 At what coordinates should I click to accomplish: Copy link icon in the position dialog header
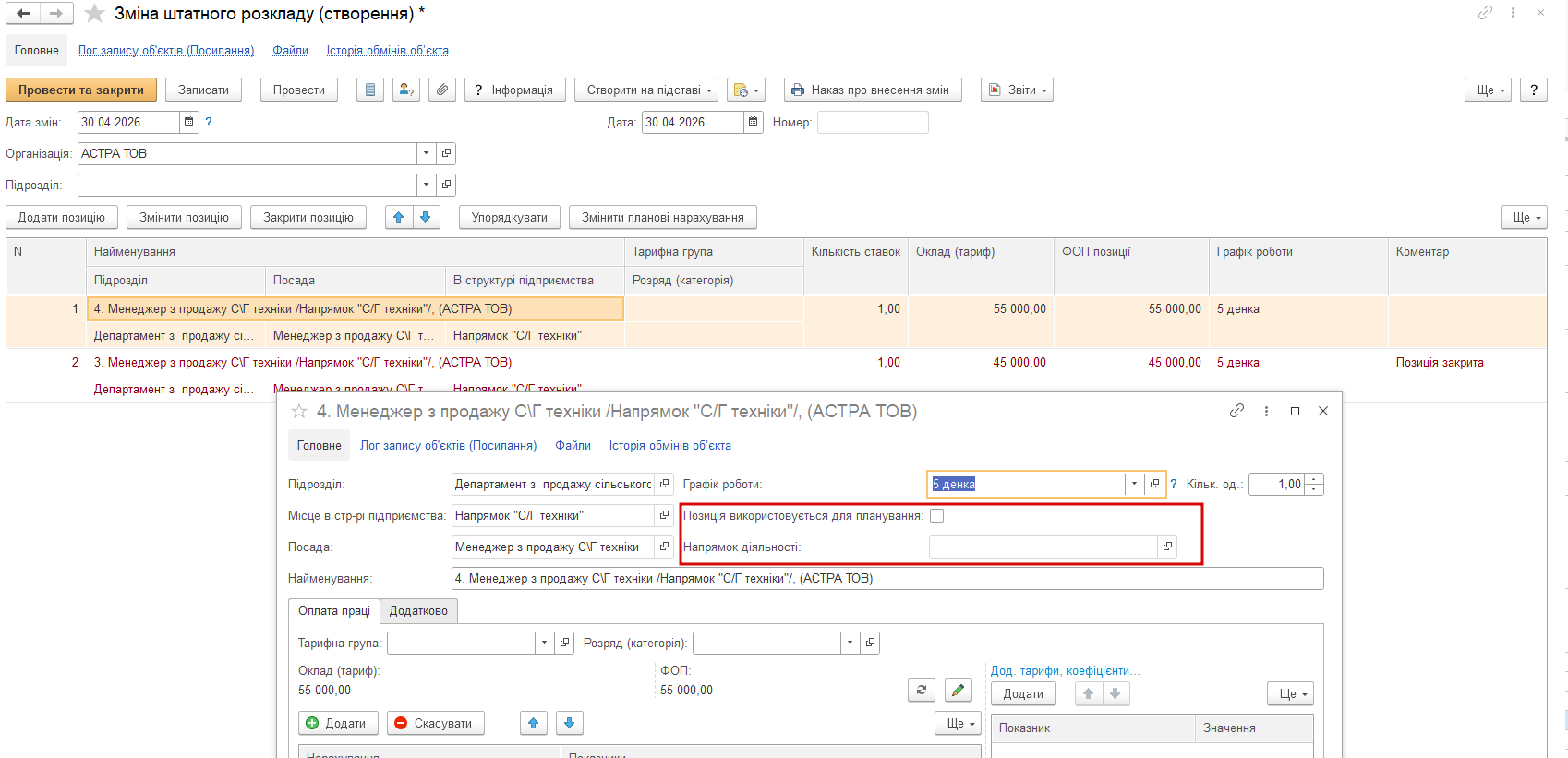point(1237,411)
